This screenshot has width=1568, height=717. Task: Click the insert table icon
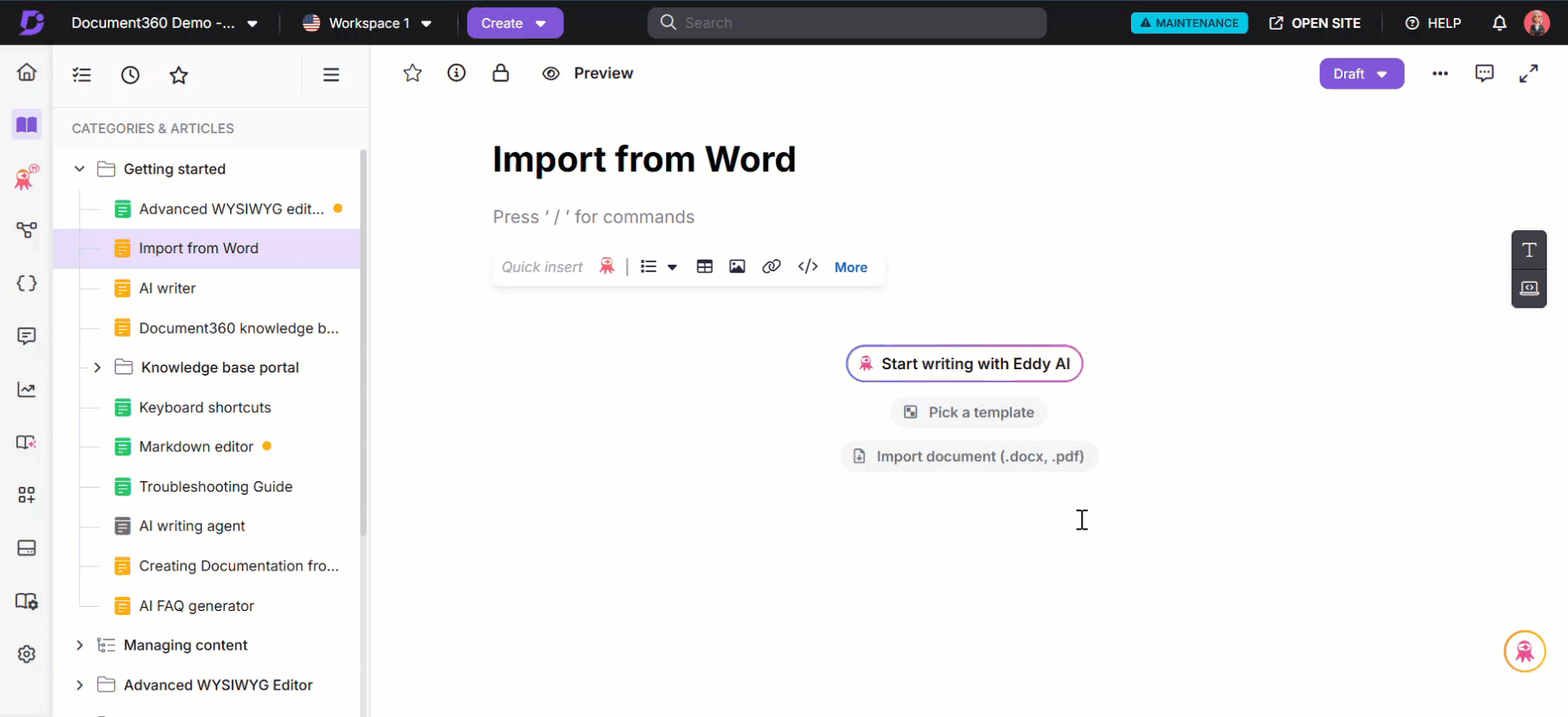point(704,266)
